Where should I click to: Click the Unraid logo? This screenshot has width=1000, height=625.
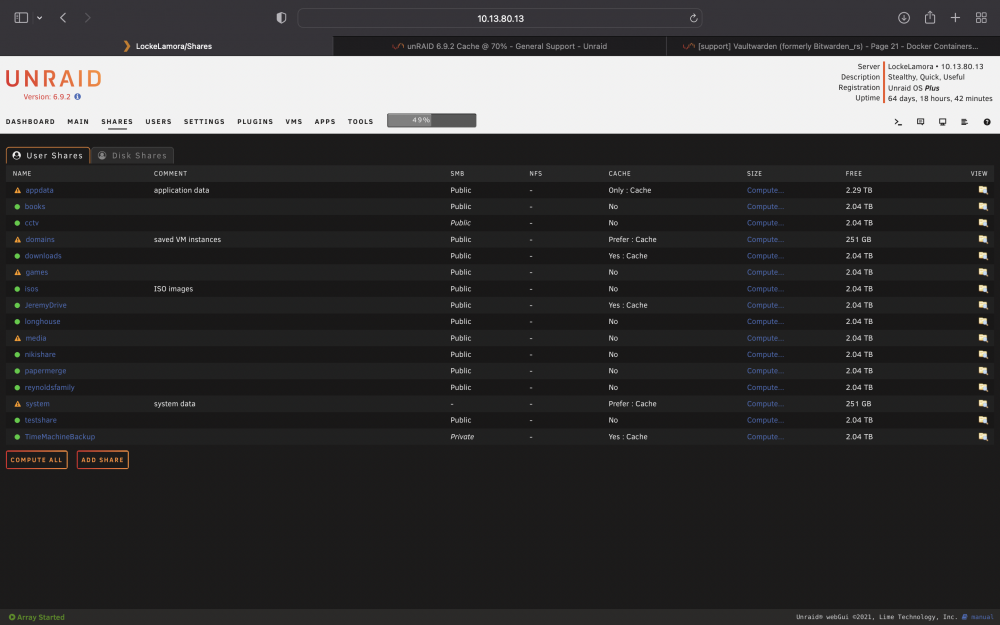[x=54, y=78]
